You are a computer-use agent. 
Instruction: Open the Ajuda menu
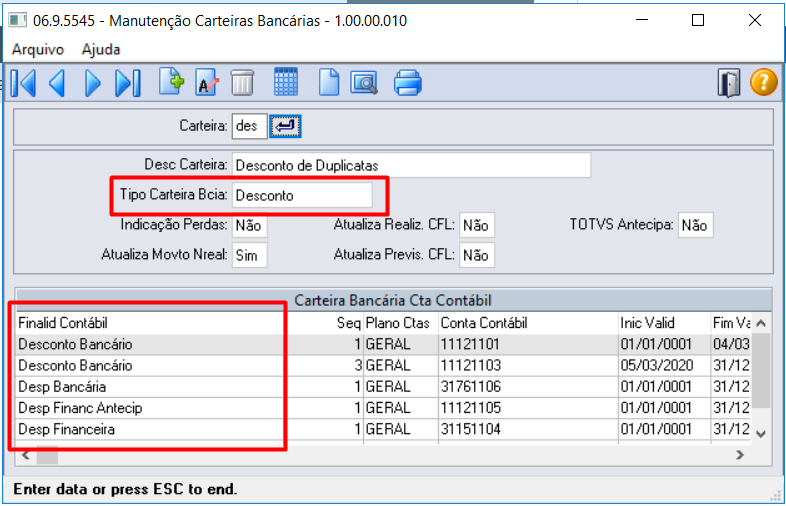[101, 49]
